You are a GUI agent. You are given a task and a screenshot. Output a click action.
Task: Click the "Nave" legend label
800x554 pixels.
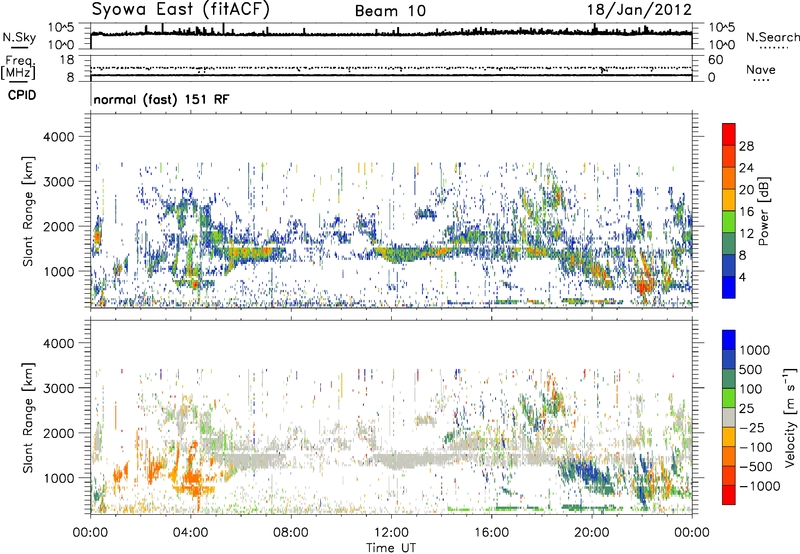(x=761, y=70)
